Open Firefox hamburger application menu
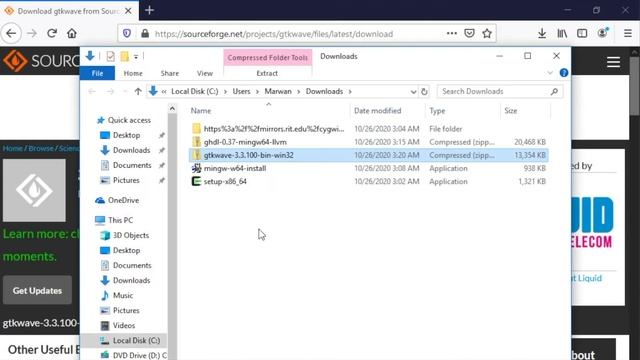This screenshot has height=360, width=640. coord(628,33)
